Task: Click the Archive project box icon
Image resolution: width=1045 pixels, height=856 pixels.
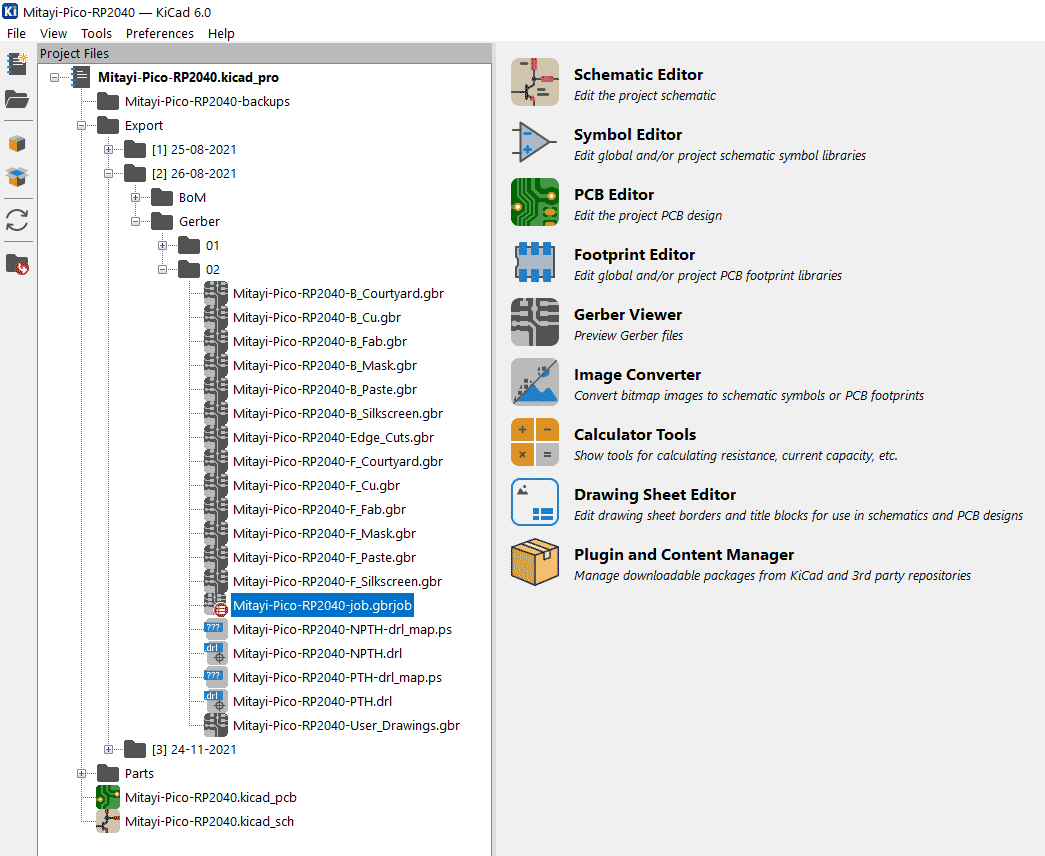Action: (17, 143)
